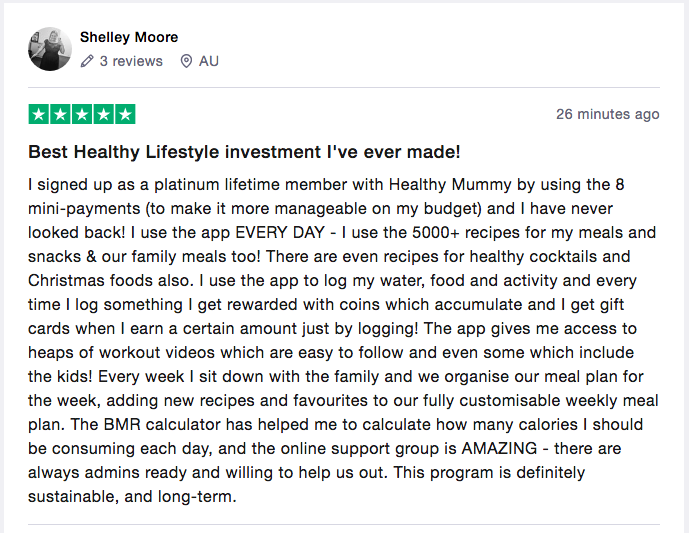Click the pencil icon beside review count
Viewport: 689px width, 533px height.
click(x=87, y=61)
